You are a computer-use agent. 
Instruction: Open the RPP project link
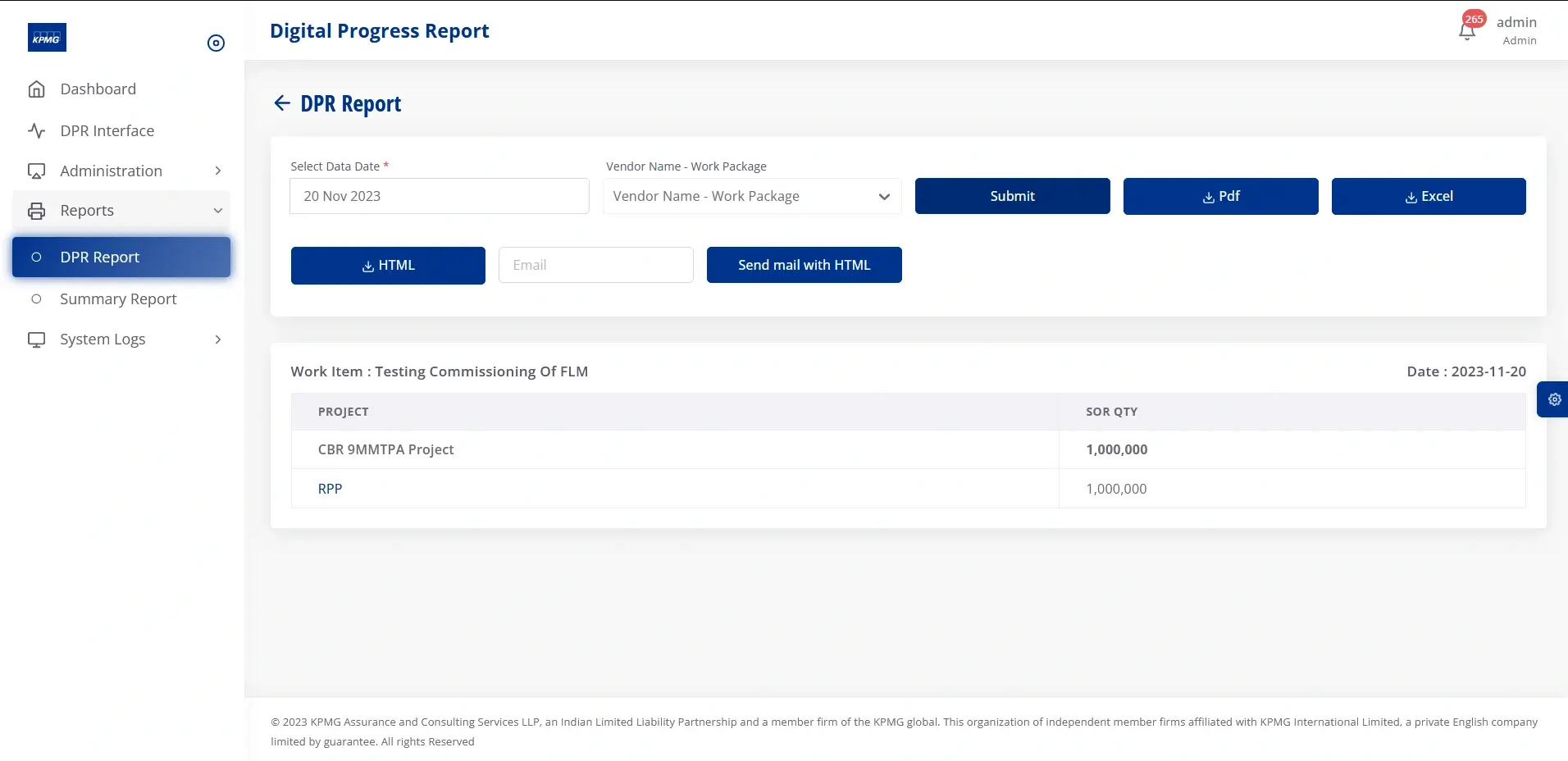330,488
